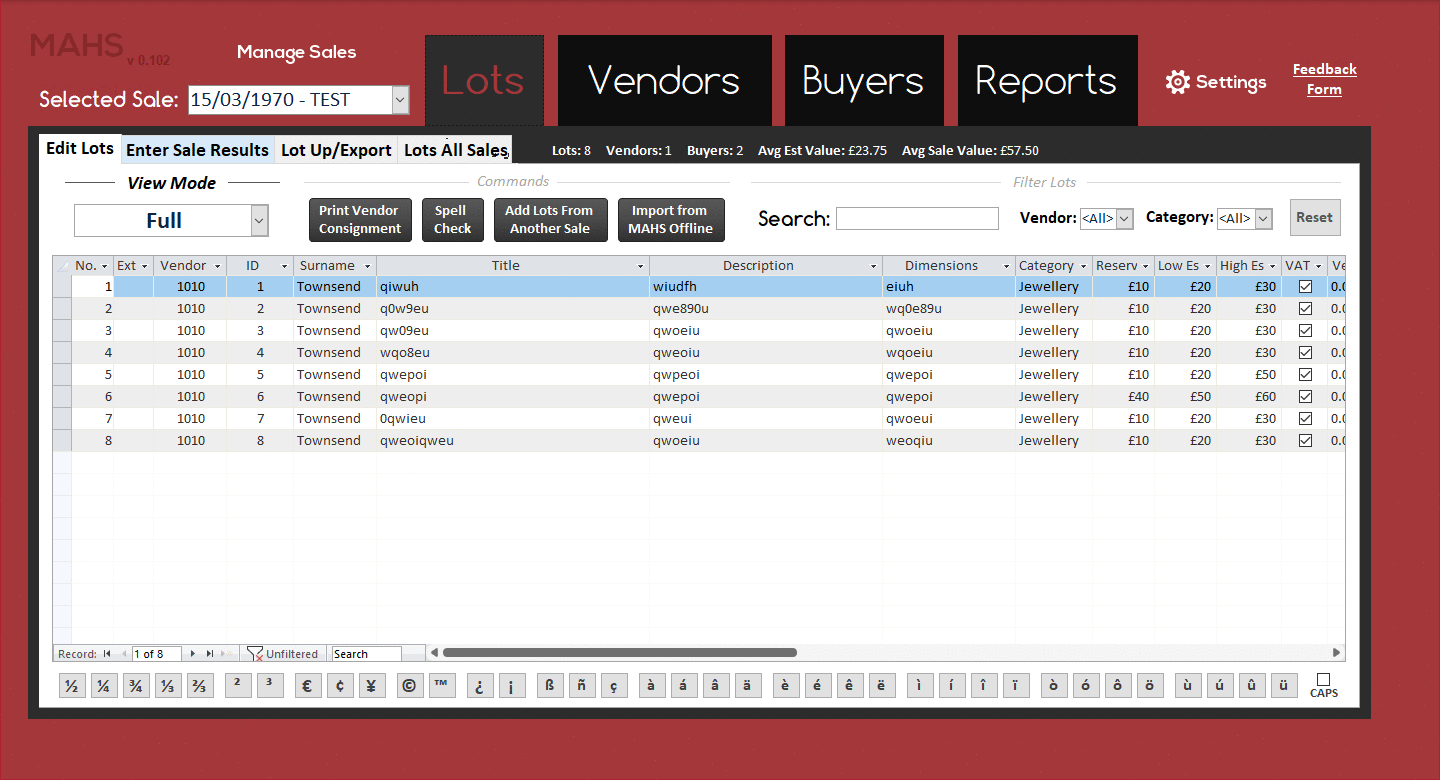The height and width of the screenshot is (780, 1440).
Task: Insert the ü character
Action: (1283, 686)
